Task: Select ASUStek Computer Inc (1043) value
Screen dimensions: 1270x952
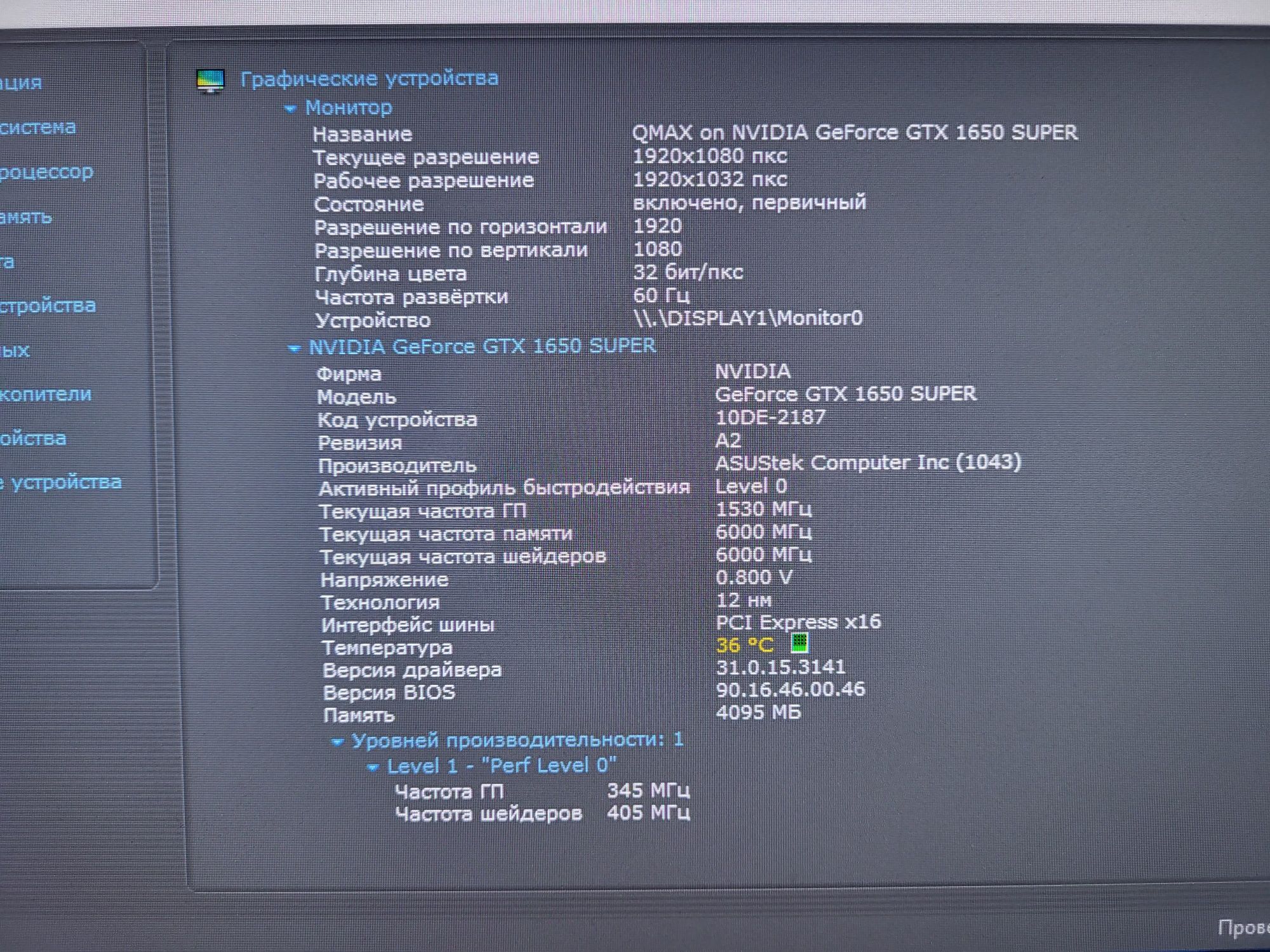Action: tap(868, 463)
